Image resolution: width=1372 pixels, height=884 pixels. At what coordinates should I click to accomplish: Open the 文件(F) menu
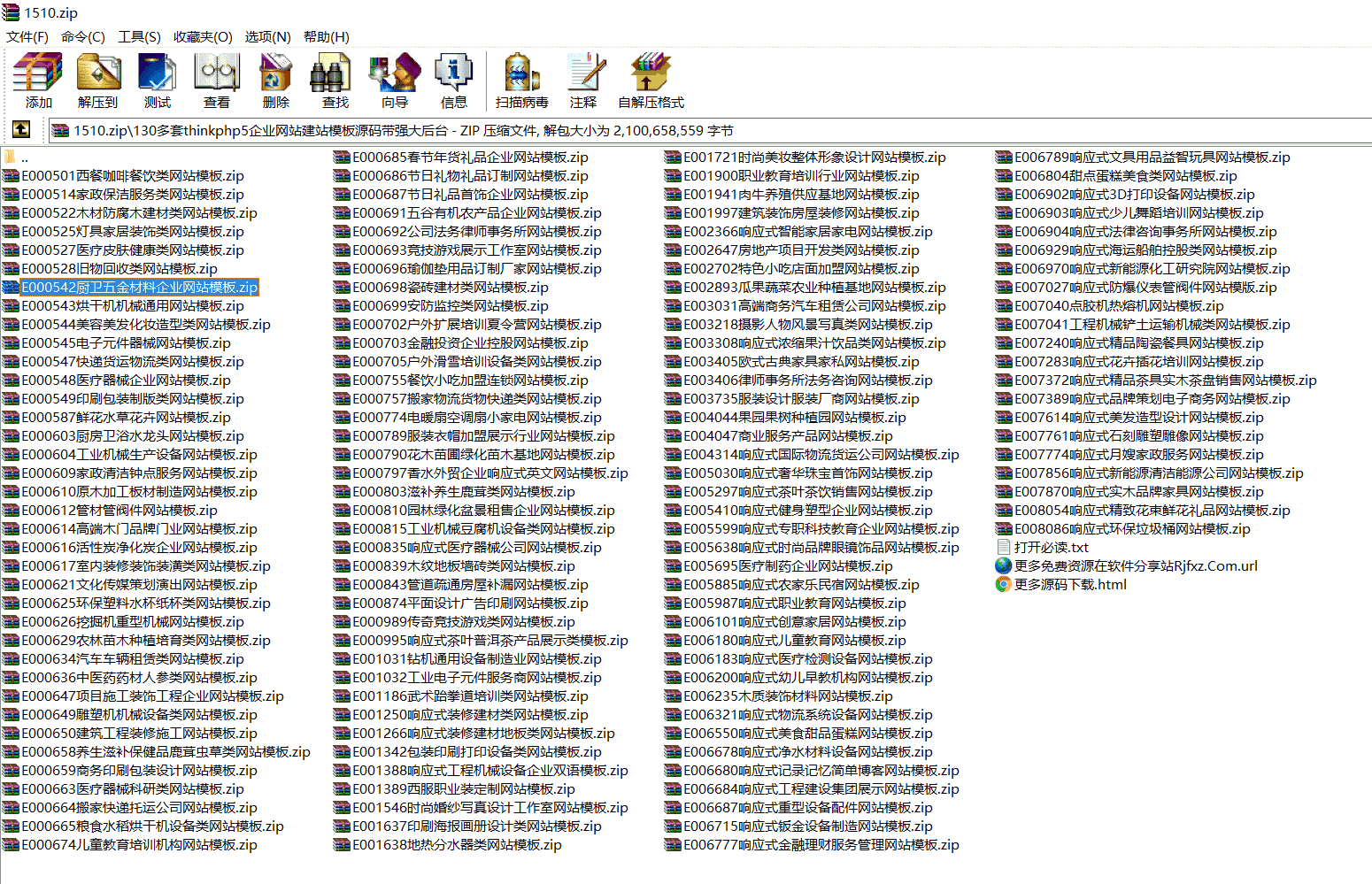pyautogui.click(x=27, y=37)
